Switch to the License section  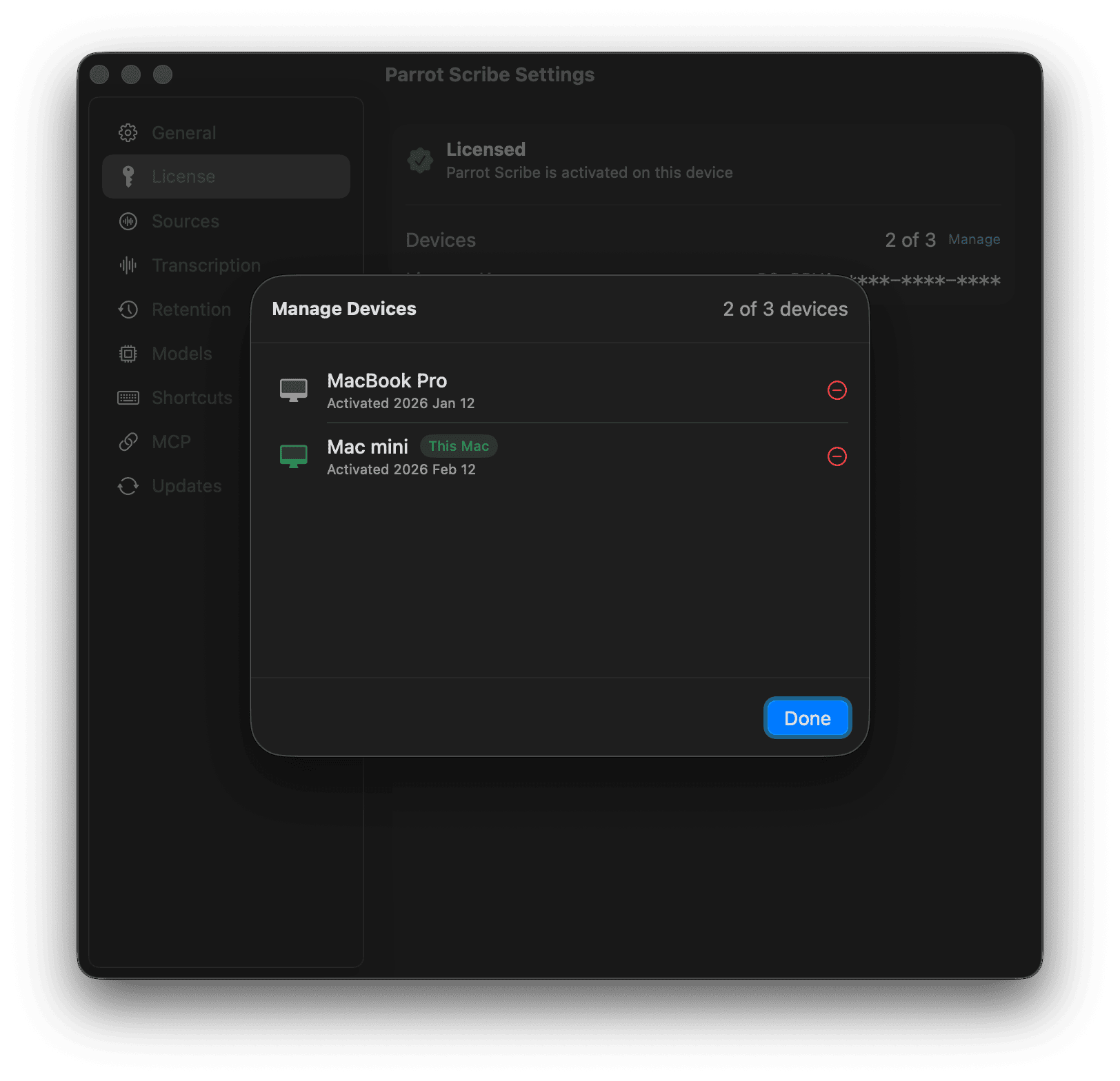click(x=183, y=176)
